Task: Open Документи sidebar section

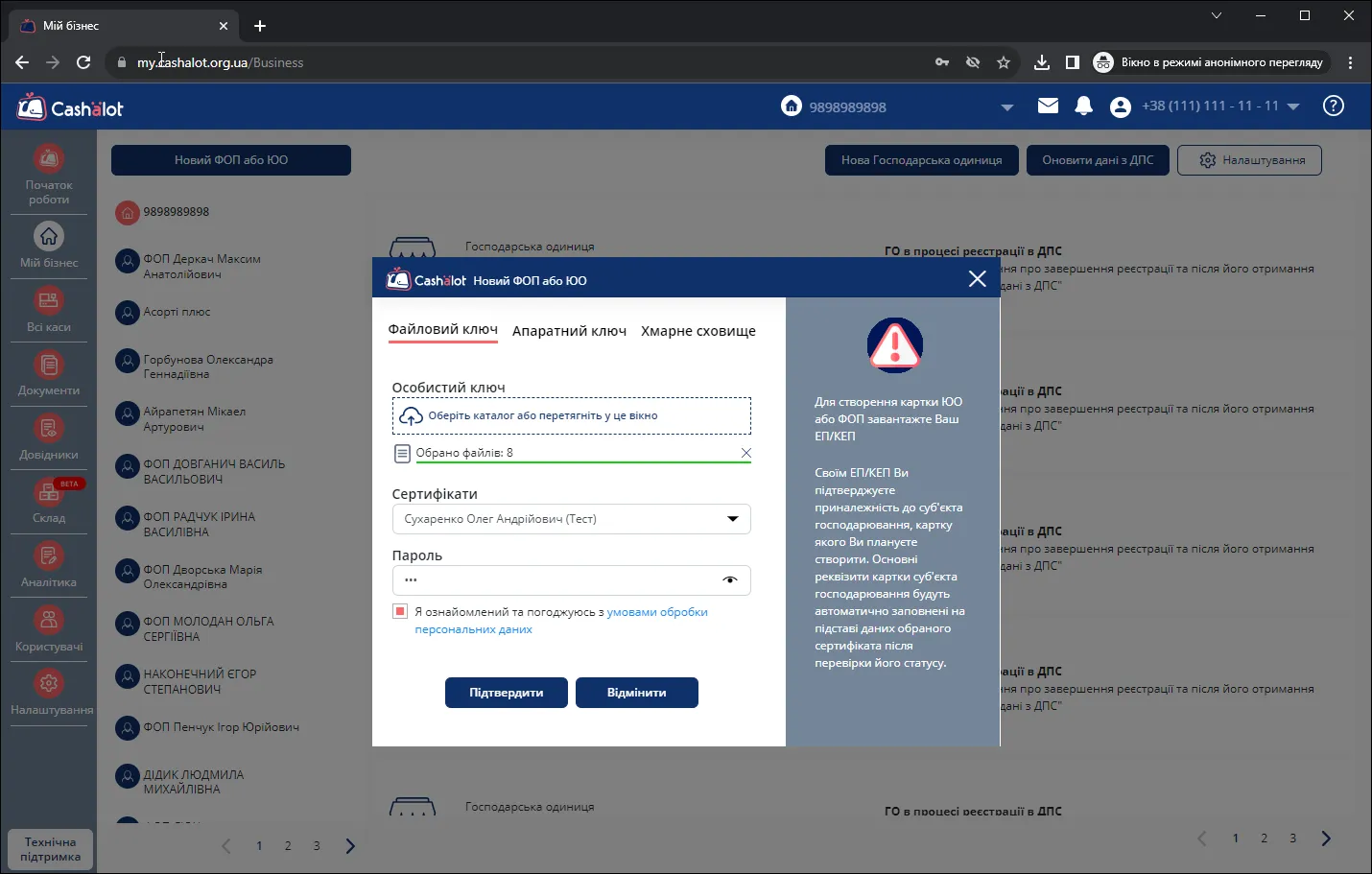Action: (49, 374)
